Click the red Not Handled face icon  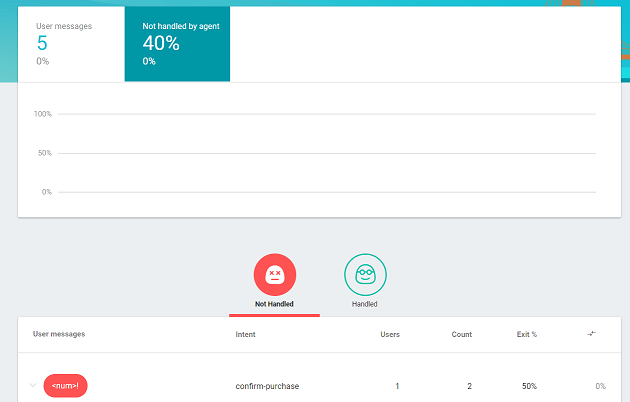[275, 275]
